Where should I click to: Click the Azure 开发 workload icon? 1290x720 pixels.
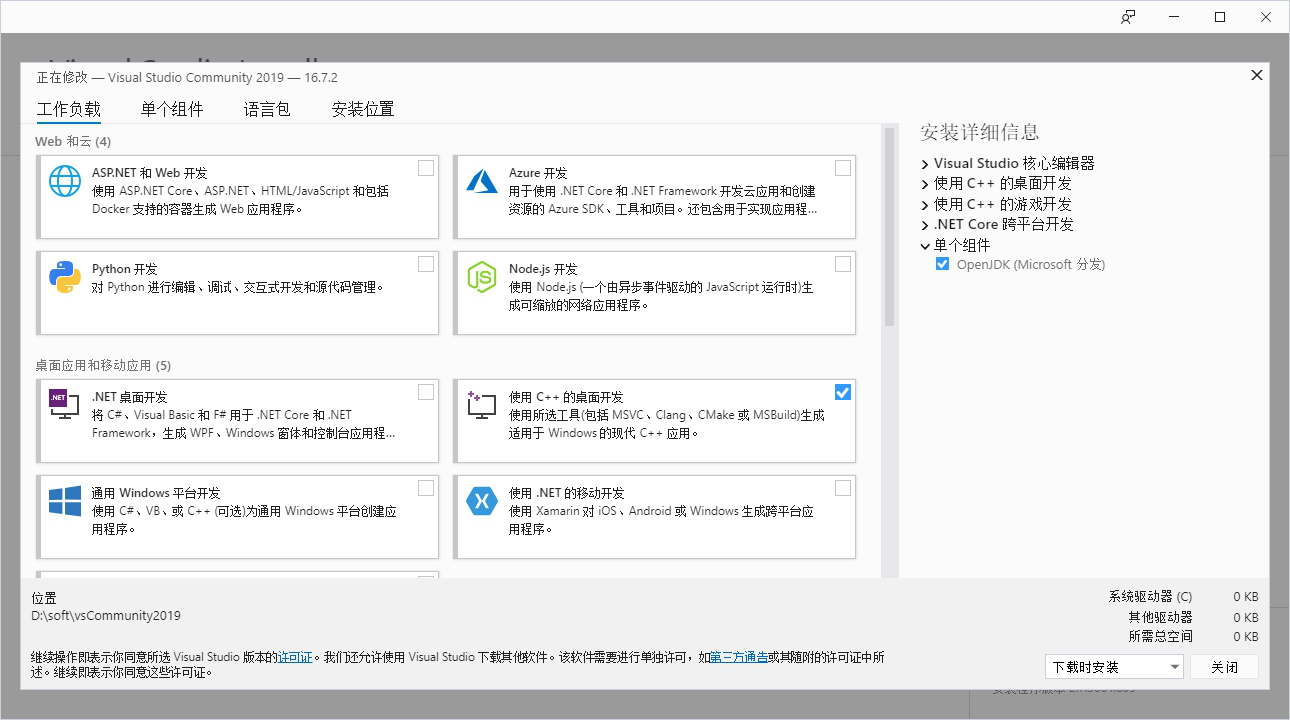click(482, 180)
